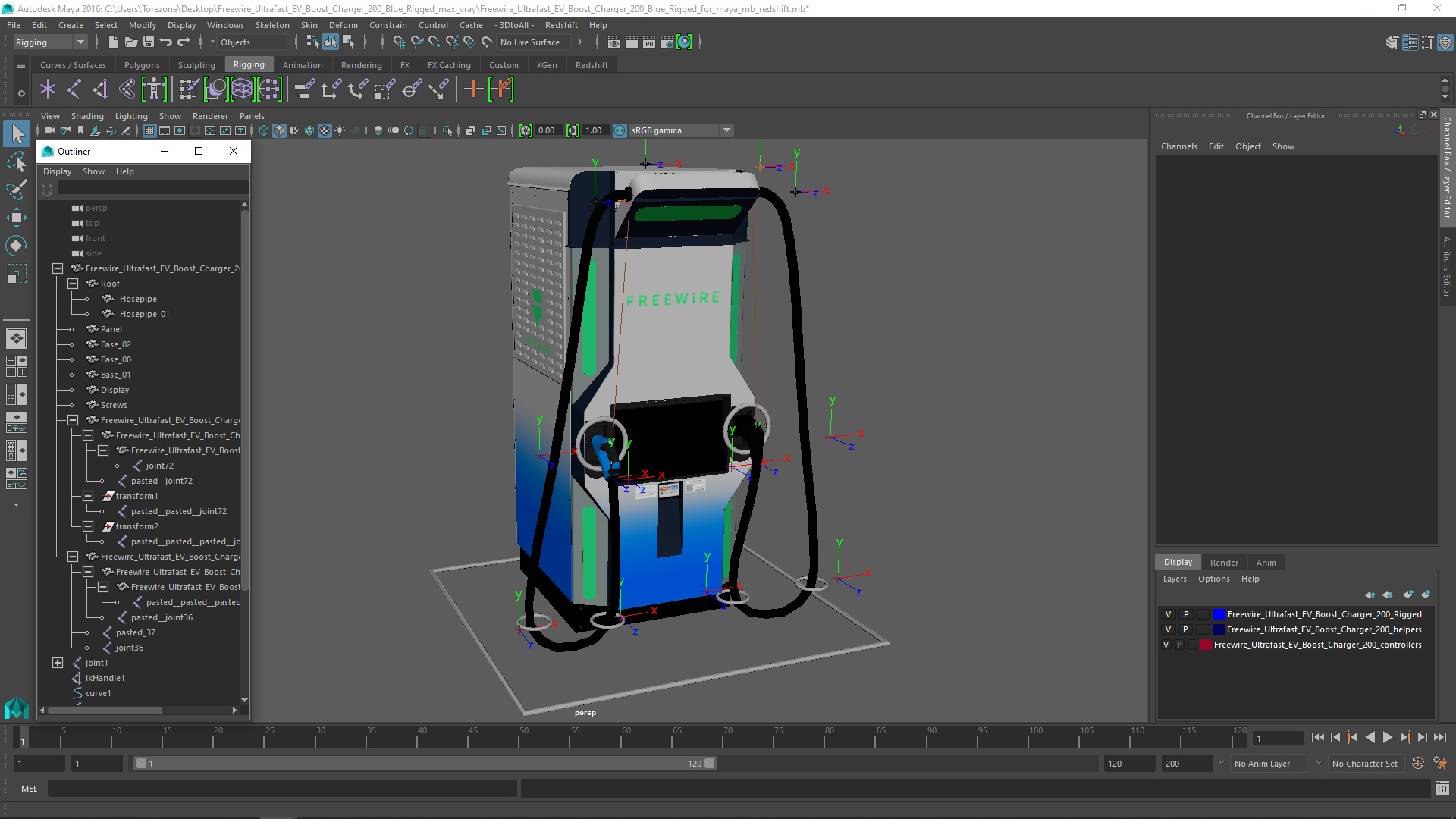Open the HumanIK character icon on shelf

point(154,89)
